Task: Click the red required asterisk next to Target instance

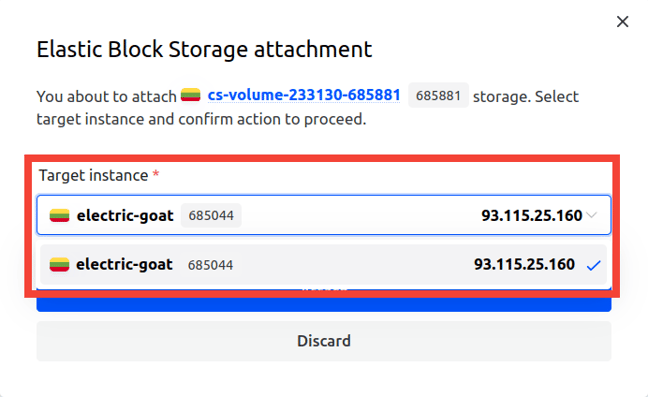Action: click(156, 174)
